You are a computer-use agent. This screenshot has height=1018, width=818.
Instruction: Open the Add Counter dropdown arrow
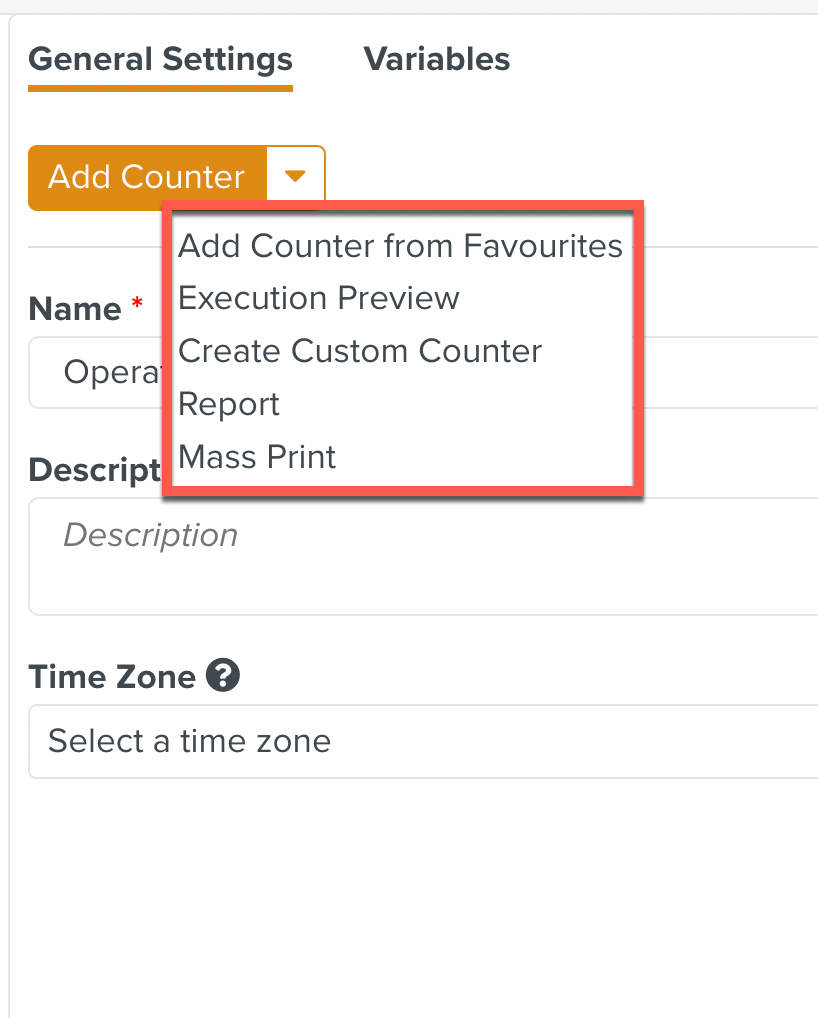click(x=295, y=177)
